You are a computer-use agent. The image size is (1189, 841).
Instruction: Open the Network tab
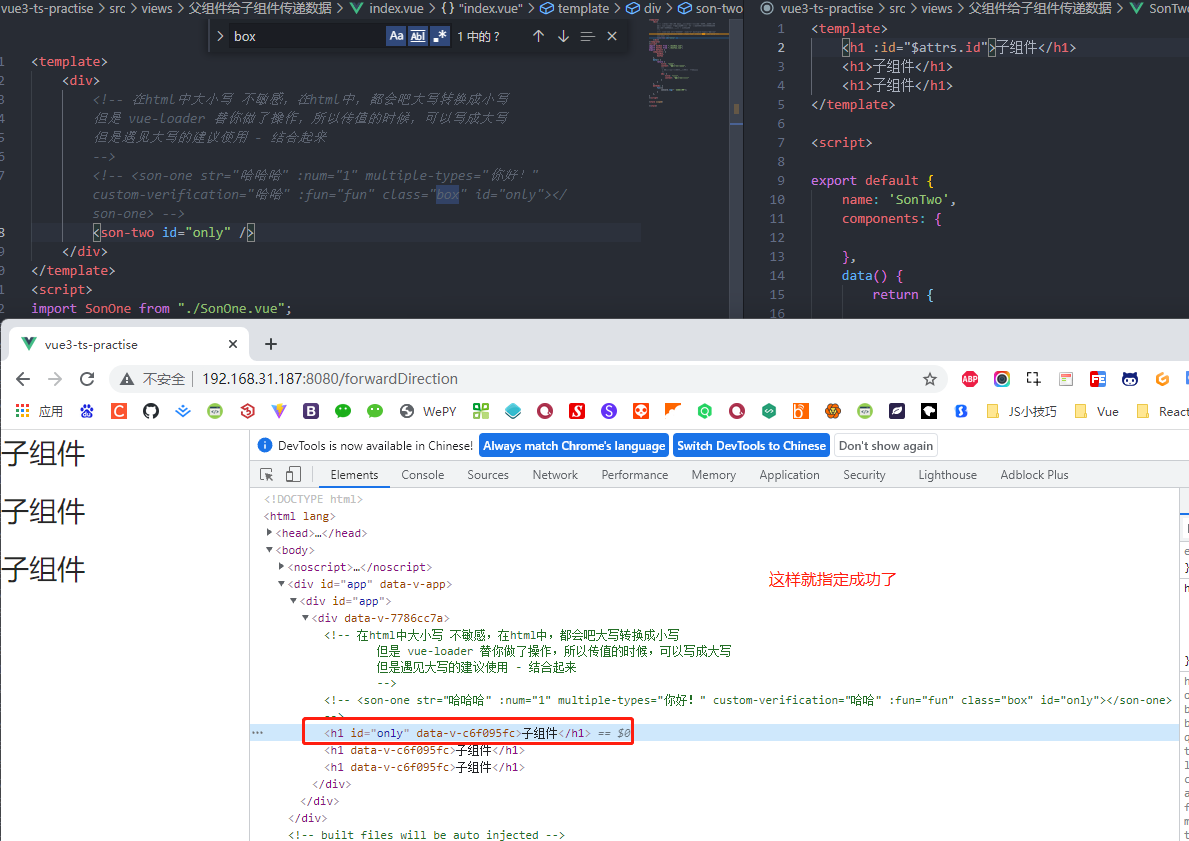(x=555, y=475)
